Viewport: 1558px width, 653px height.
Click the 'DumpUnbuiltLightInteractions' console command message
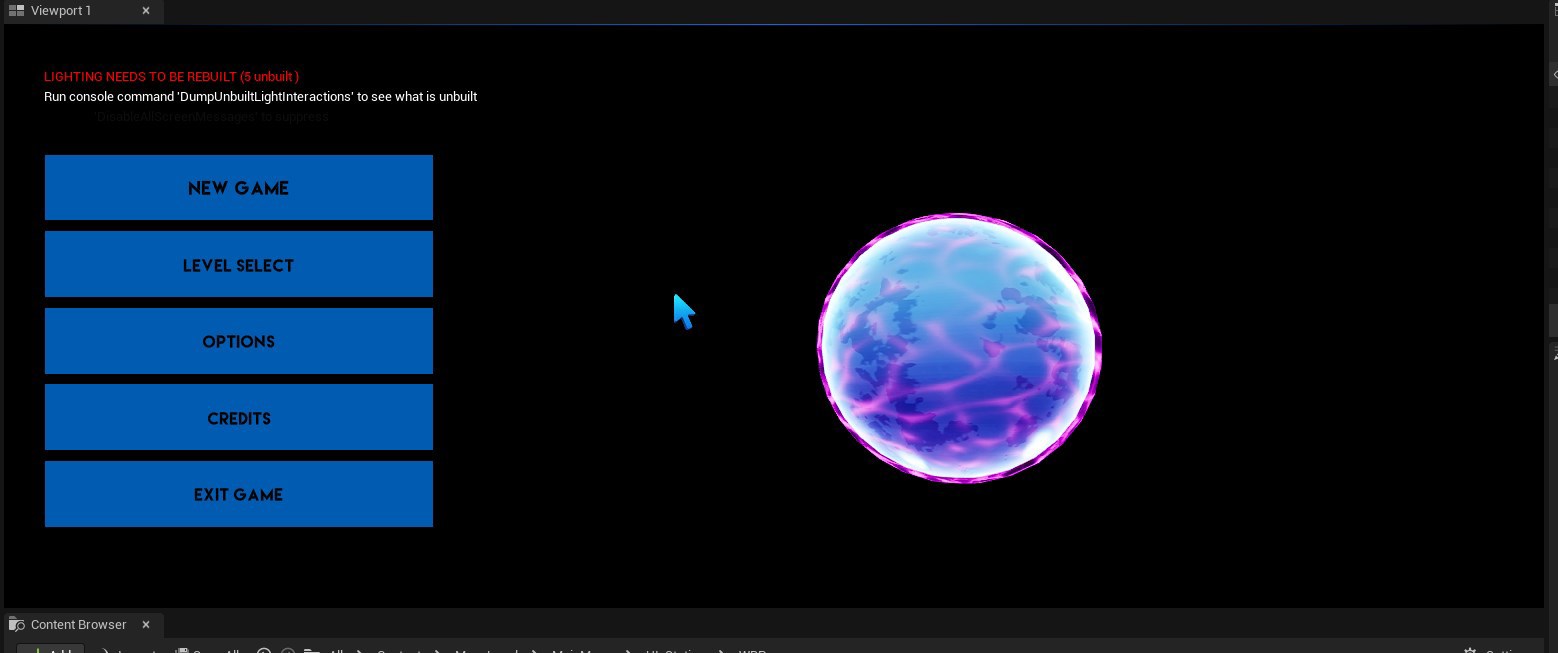260,97
